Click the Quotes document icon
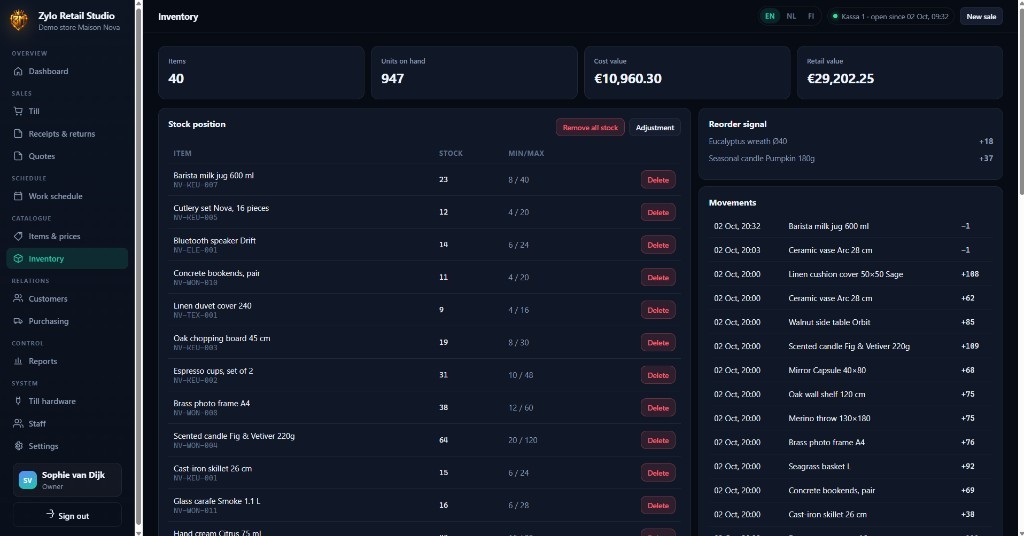 coord(18,156)
